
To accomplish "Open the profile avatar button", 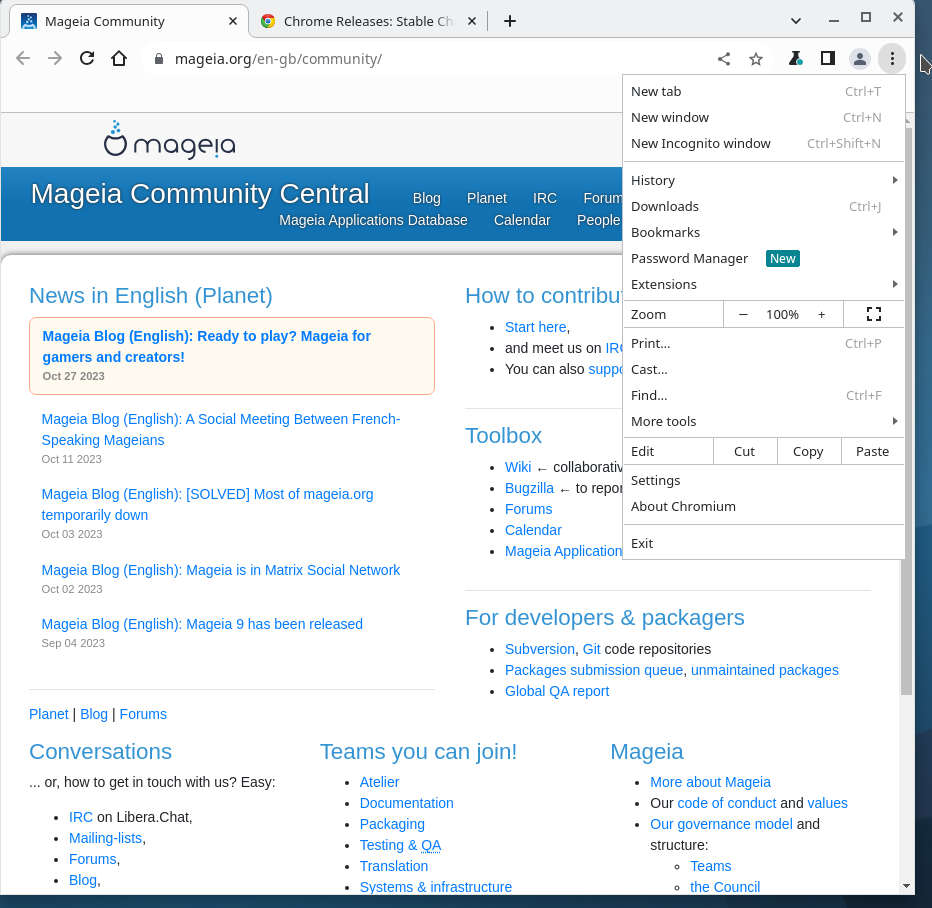I will (x=859, y=58).
